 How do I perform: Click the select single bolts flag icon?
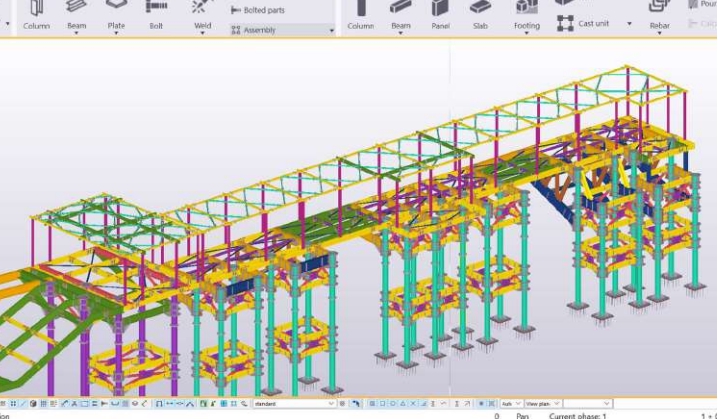pos(104,404)
